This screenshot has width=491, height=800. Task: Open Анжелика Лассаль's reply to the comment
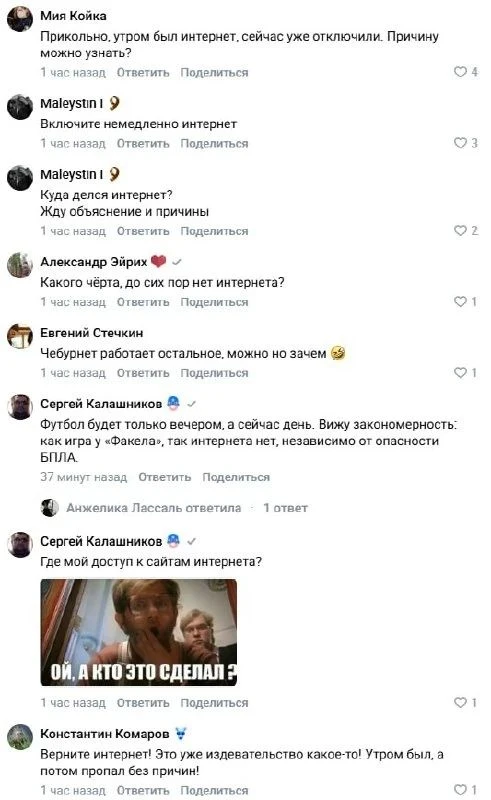pos(154,508)
